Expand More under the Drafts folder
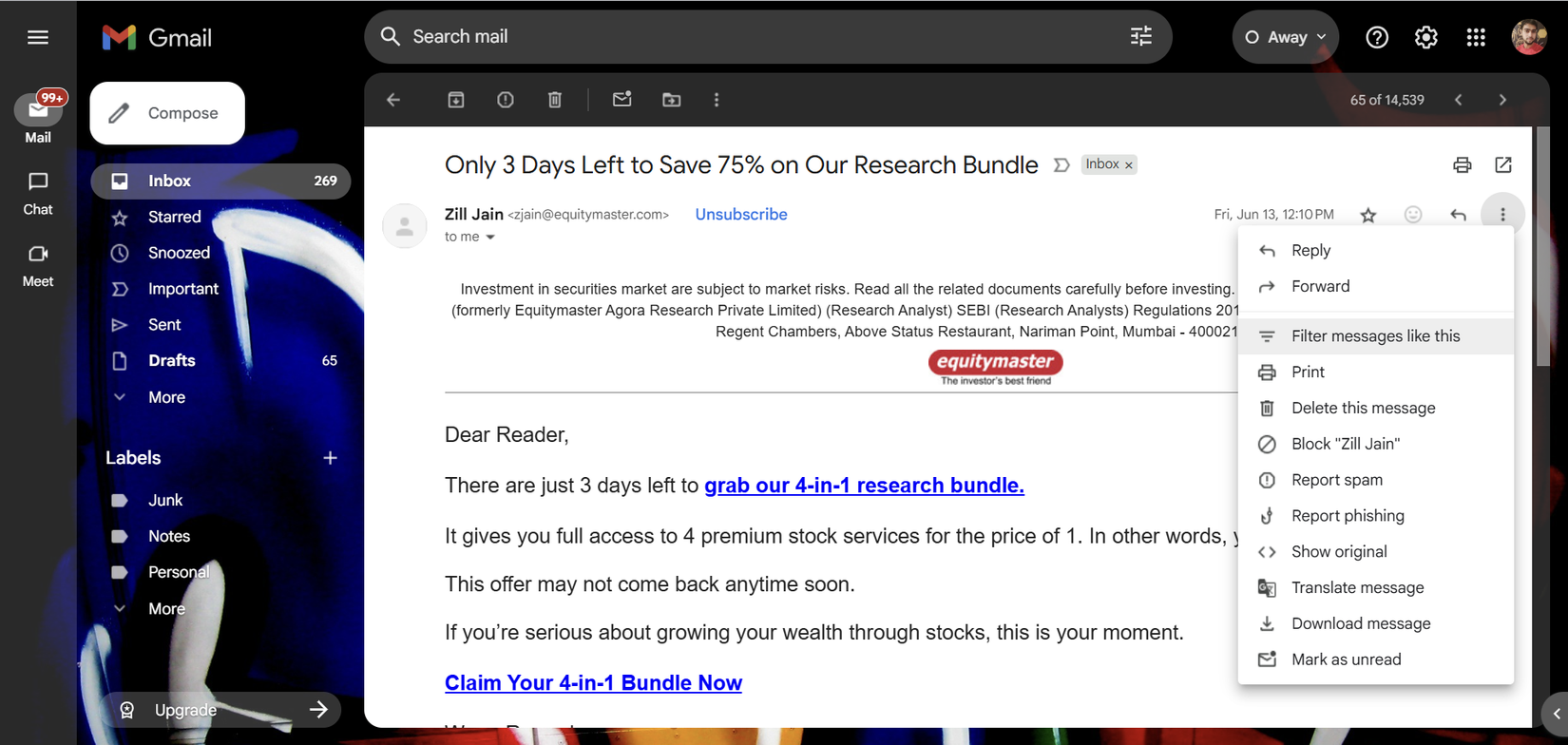Screen dimensions: 1568x745 coord(166,397)
